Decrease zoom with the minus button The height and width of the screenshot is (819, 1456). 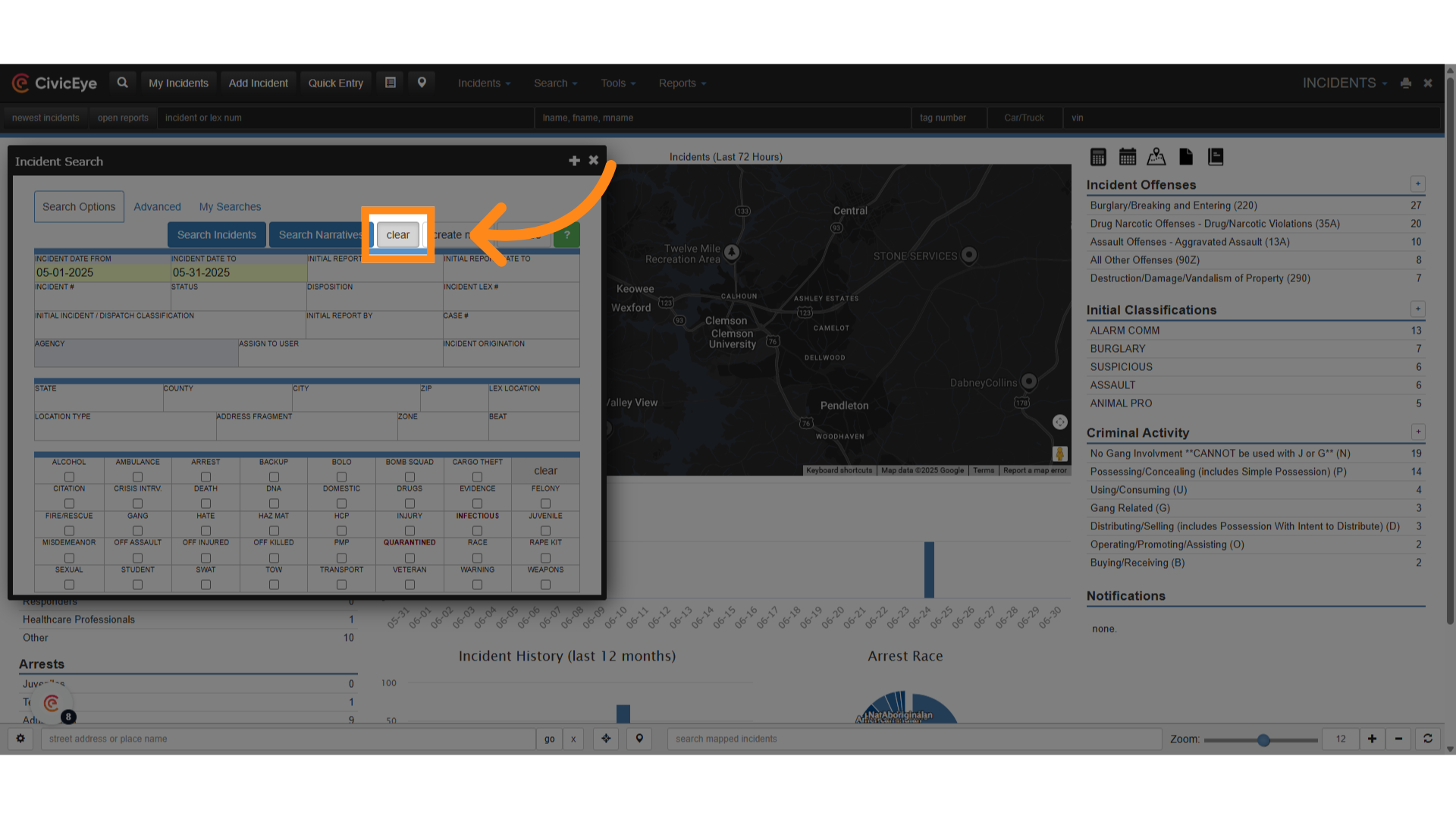(x=1398, y=739)
